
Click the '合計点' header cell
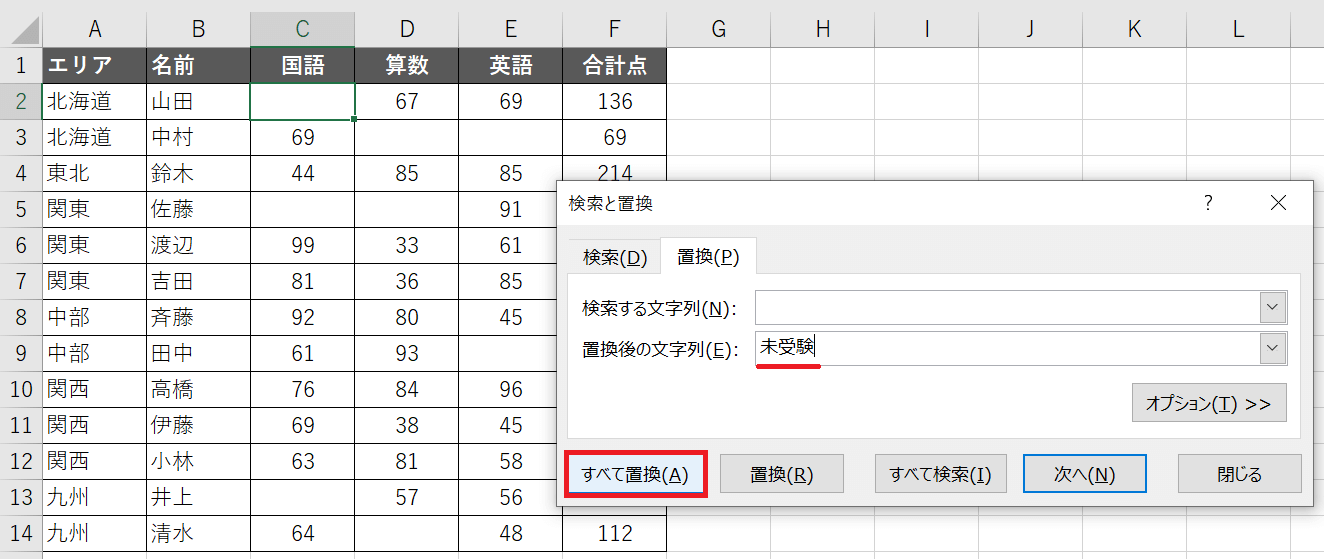(x=614, y=66)
